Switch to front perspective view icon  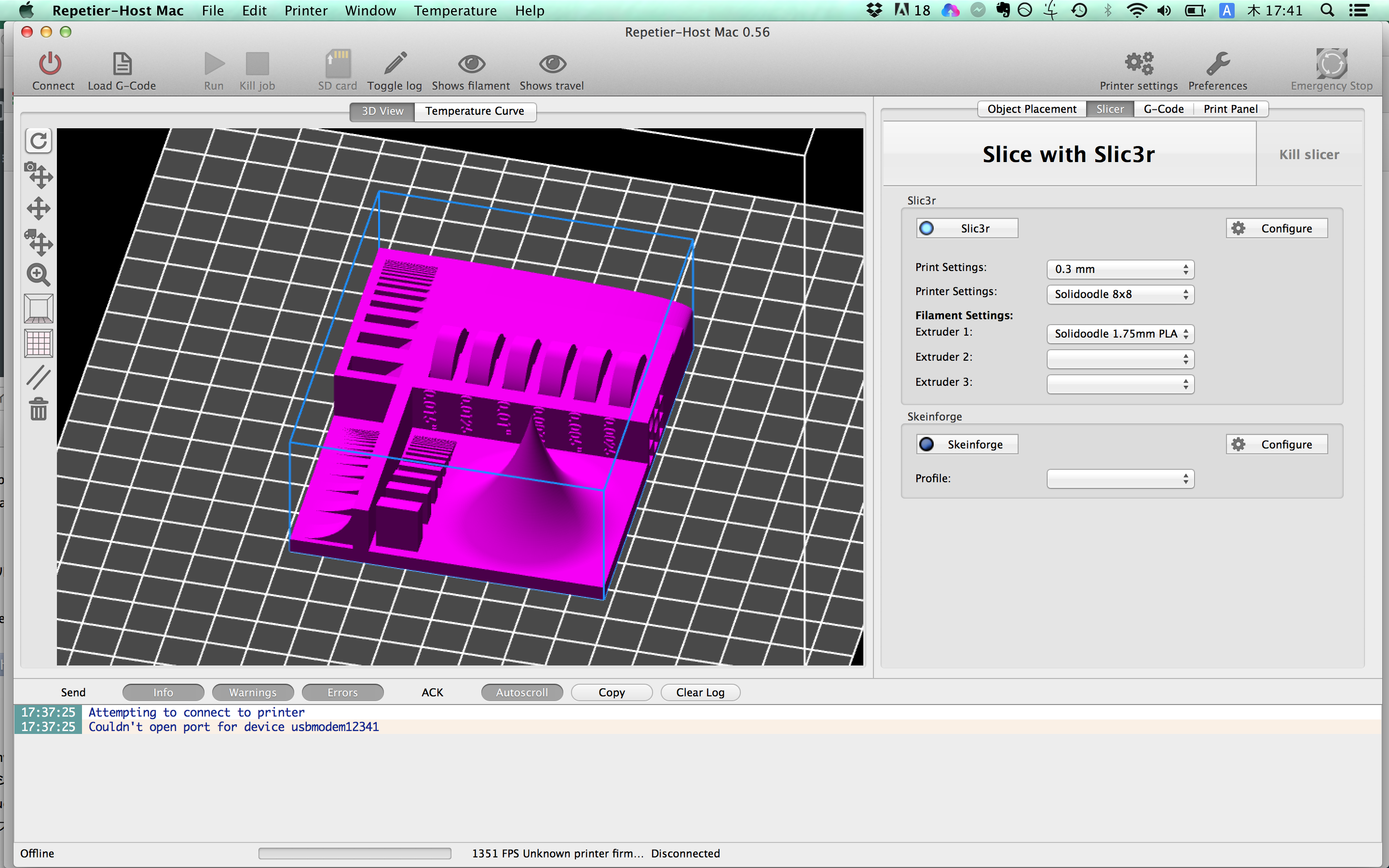coord(39,309)
